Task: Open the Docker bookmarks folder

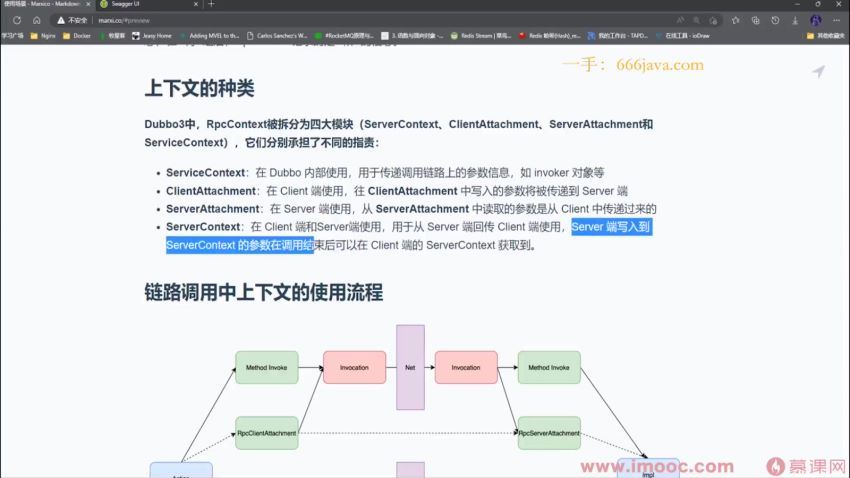Action: pyautogui.click(x=77, y=36)
